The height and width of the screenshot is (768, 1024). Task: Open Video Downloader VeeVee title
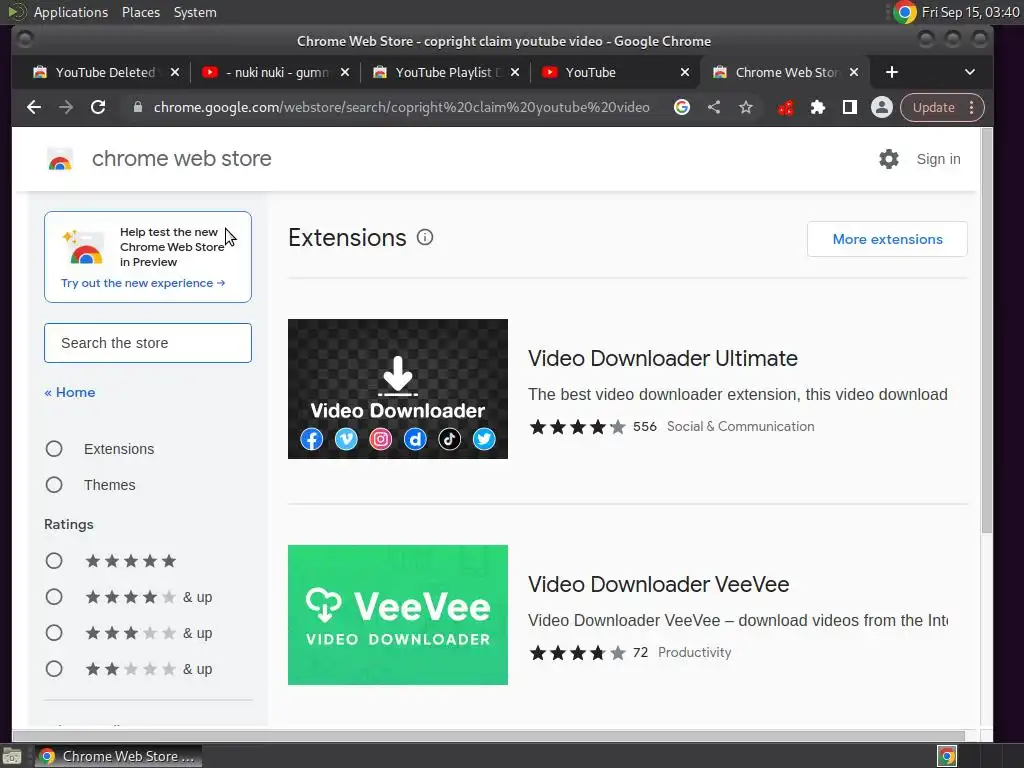658,584
